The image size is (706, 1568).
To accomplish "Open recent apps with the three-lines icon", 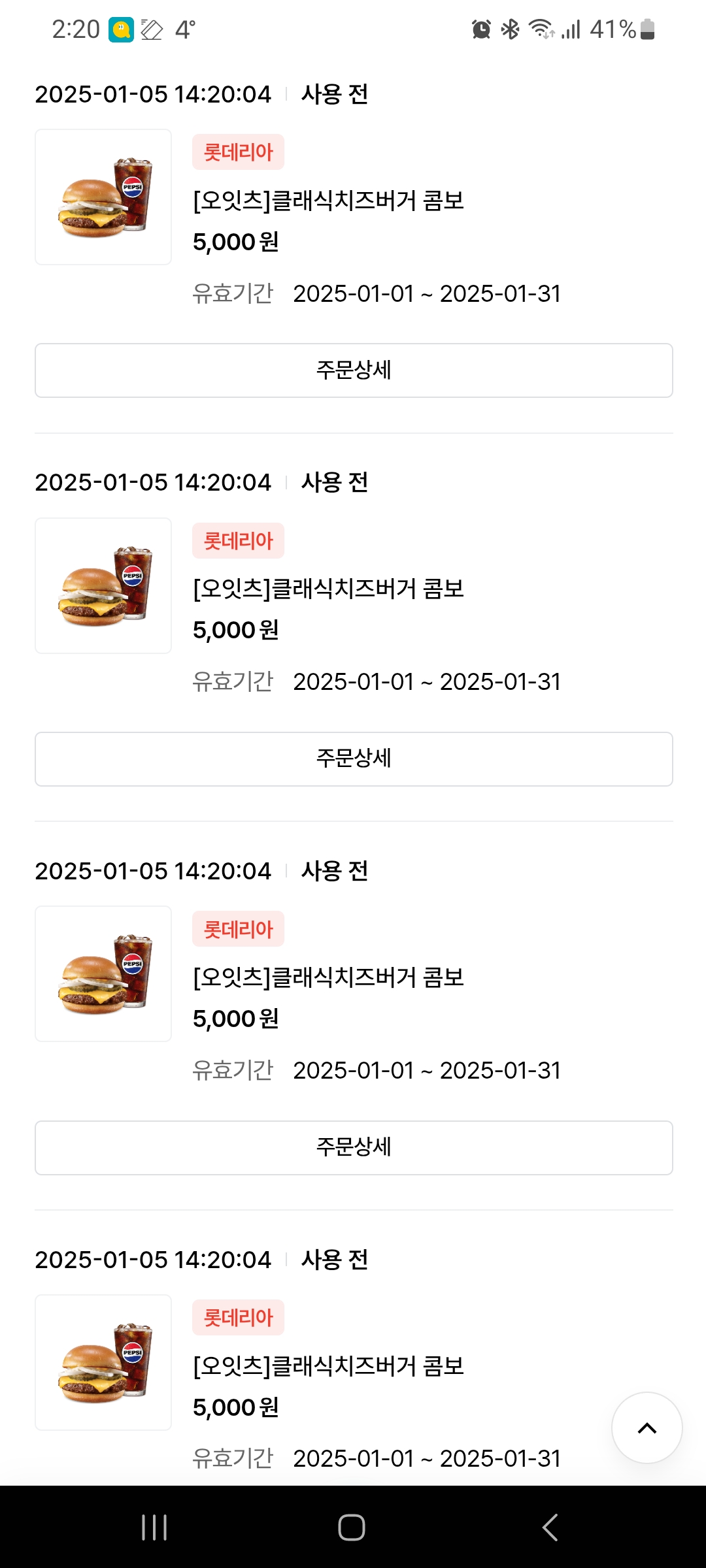I will pos(154,1527).
